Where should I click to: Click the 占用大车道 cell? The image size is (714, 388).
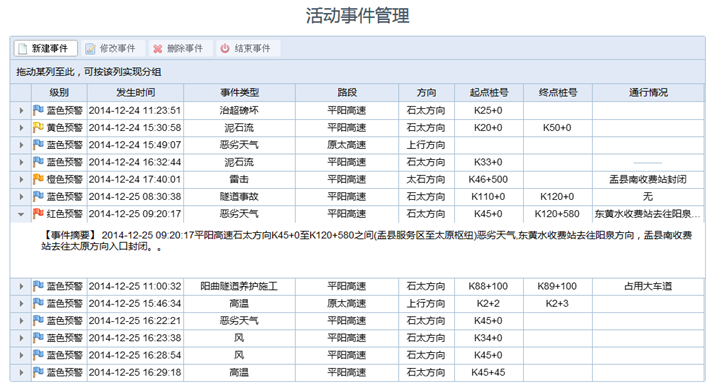[648, 287]
